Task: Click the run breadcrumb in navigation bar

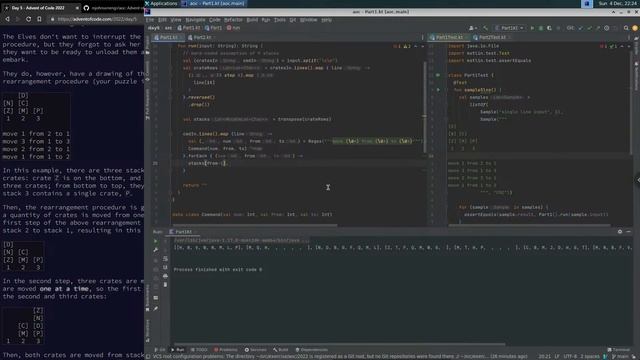Action: pyautogui.click(x=234, y=28)
